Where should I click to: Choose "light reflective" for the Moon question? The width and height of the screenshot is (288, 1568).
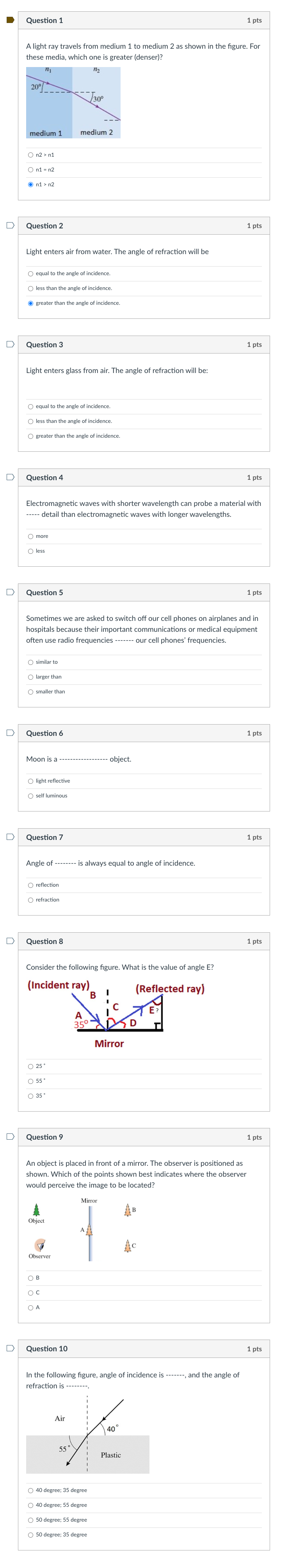[31, 781]
